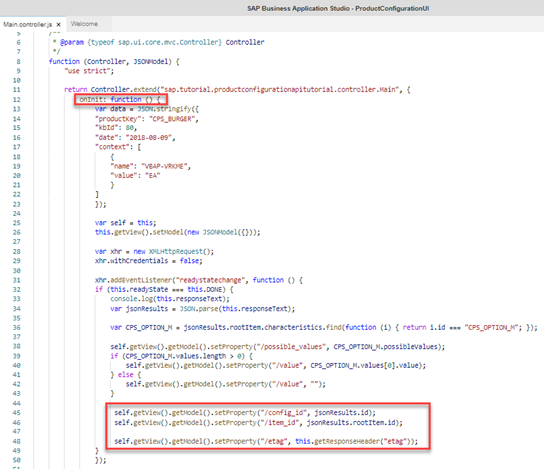Open the Welcome tab
The image size is (544, 469).
pos(84,24)
